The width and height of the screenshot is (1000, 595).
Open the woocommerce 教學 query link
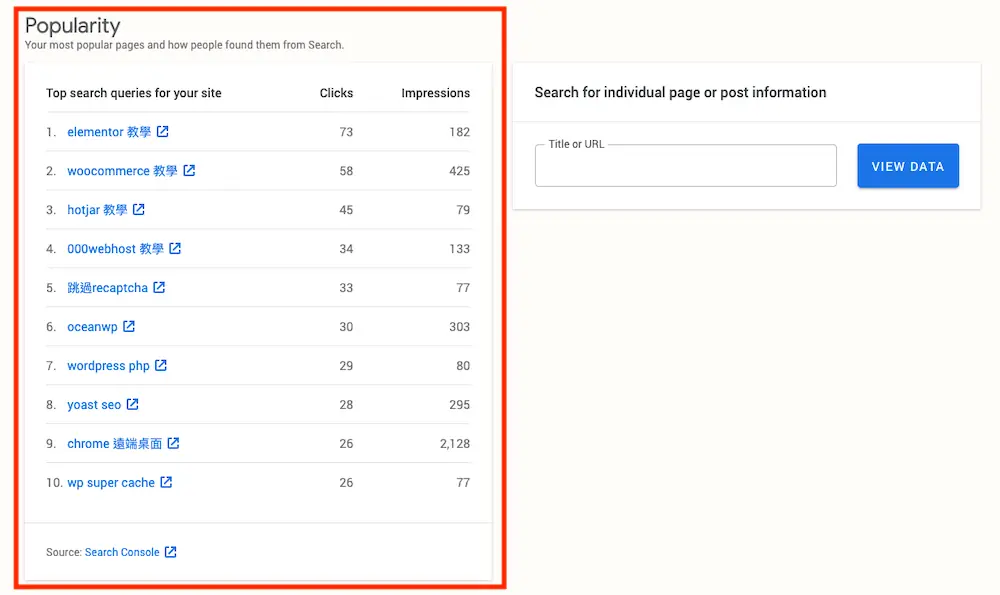point(122,171)
